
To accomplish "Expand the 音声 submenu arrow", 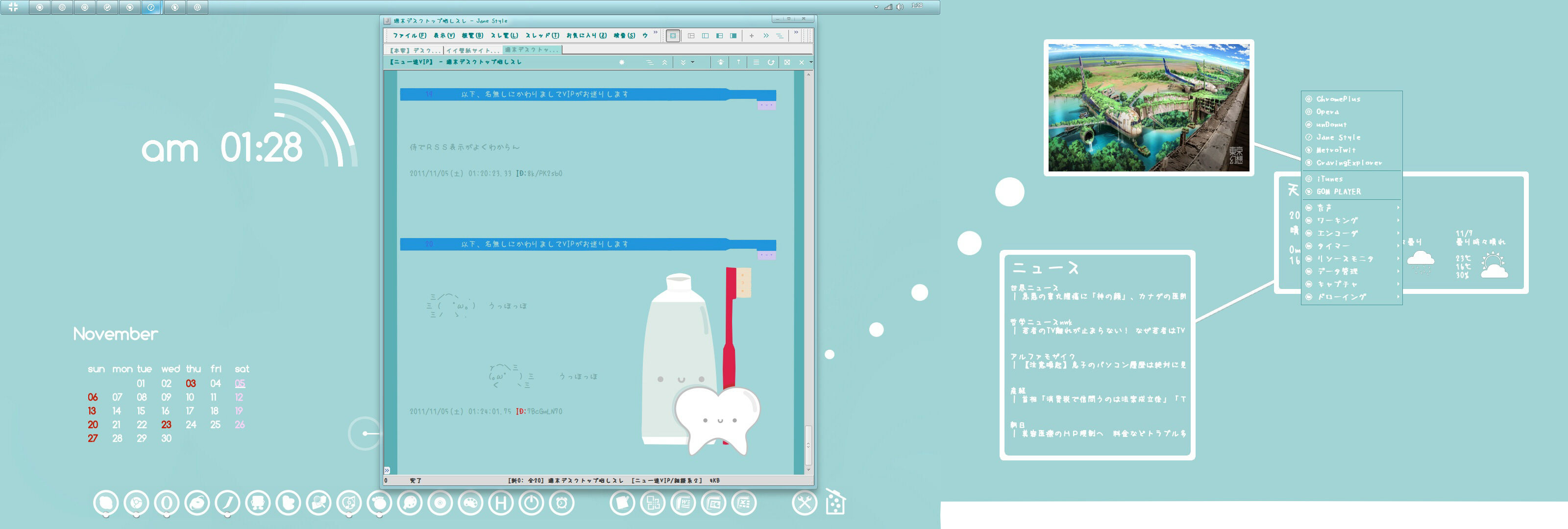I will [1398, 208].
